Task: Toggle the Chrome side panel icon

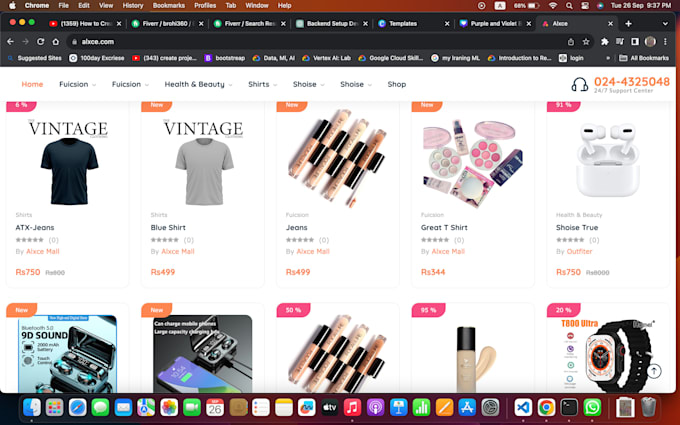Action: (635, 42)
